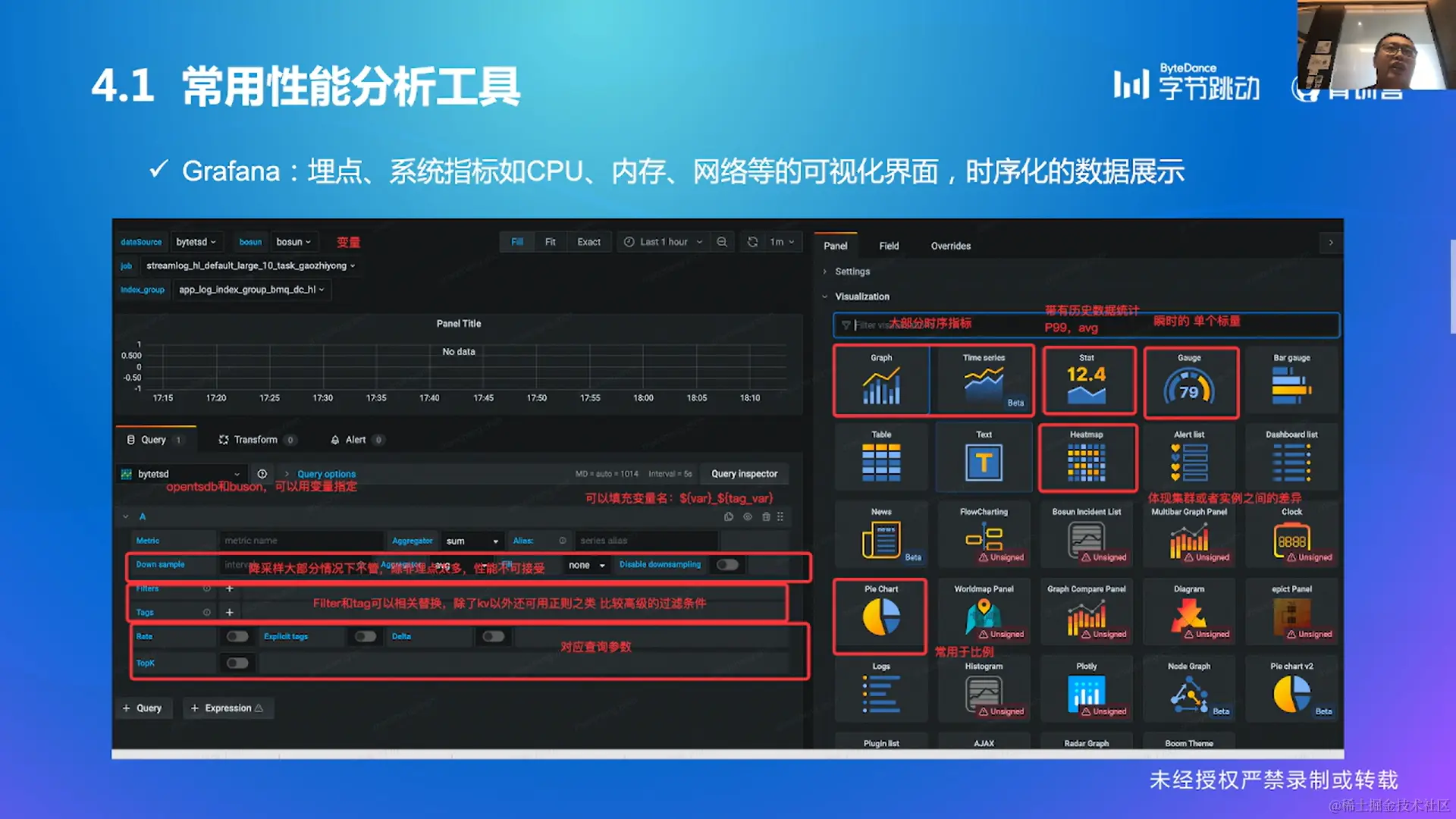Viewport: 1456px width, 819px height.
Task: Click the add Expression button
Action: 227,708
